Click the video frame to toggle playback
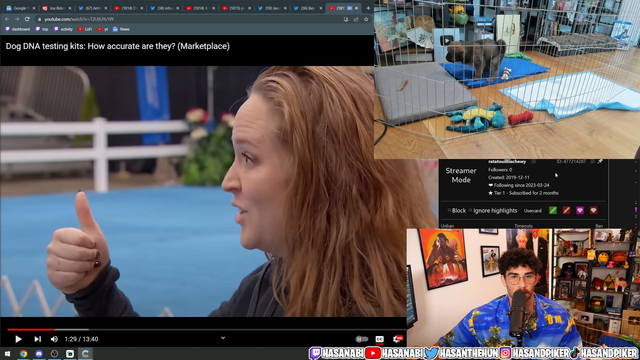This screenshot has height=360, width=640. coord(203,191)
